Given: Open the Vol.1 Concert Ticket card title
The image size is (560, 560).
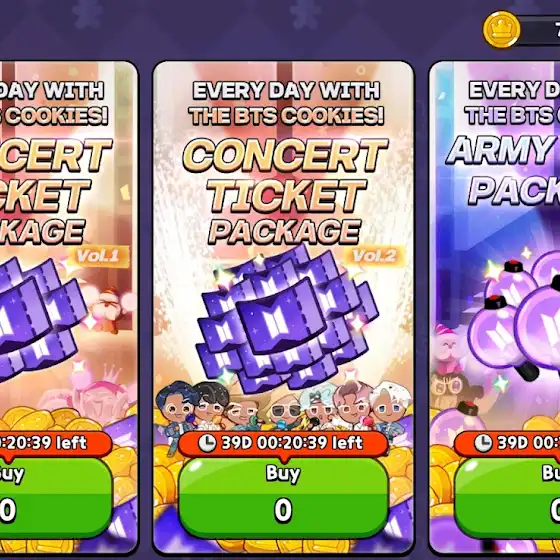Looking at the screenshot, I should pos(54,192).
